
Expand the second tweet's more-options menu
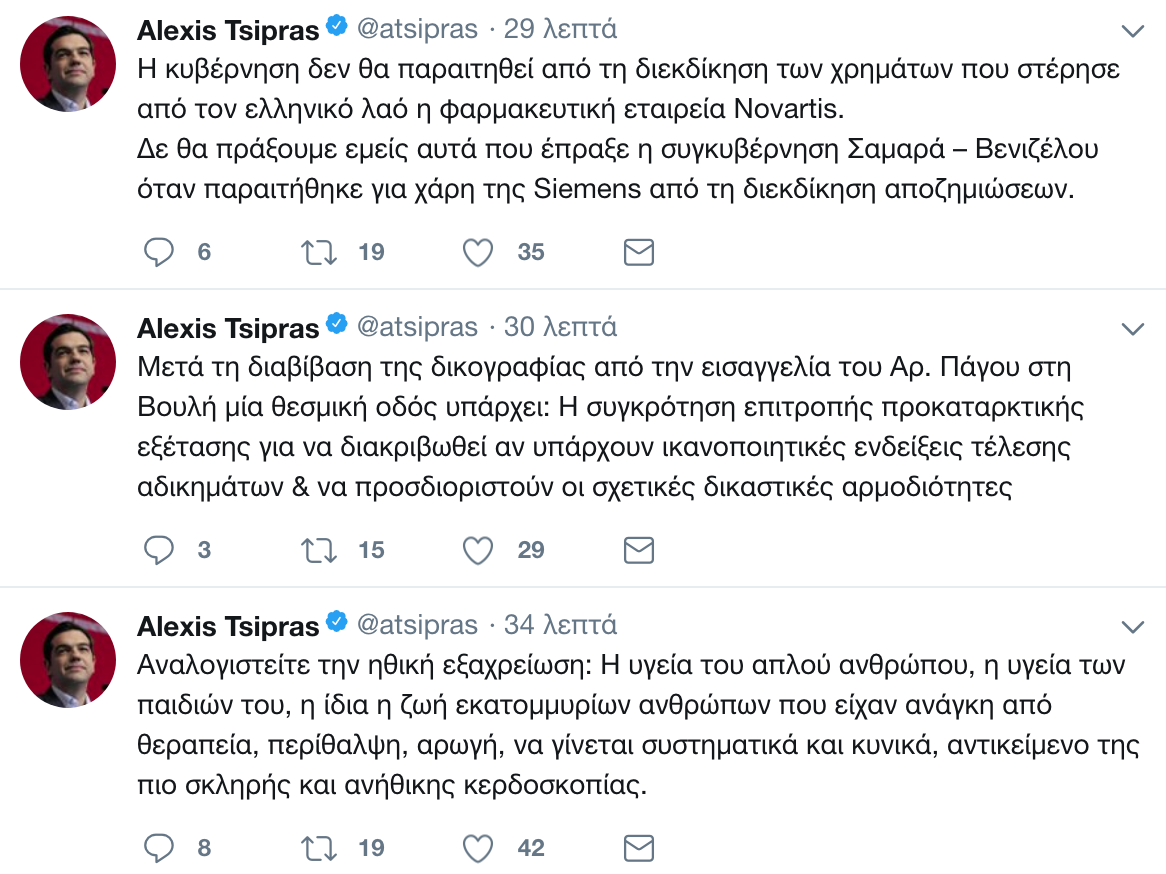pyautogui.click(x=1132, y=329)
